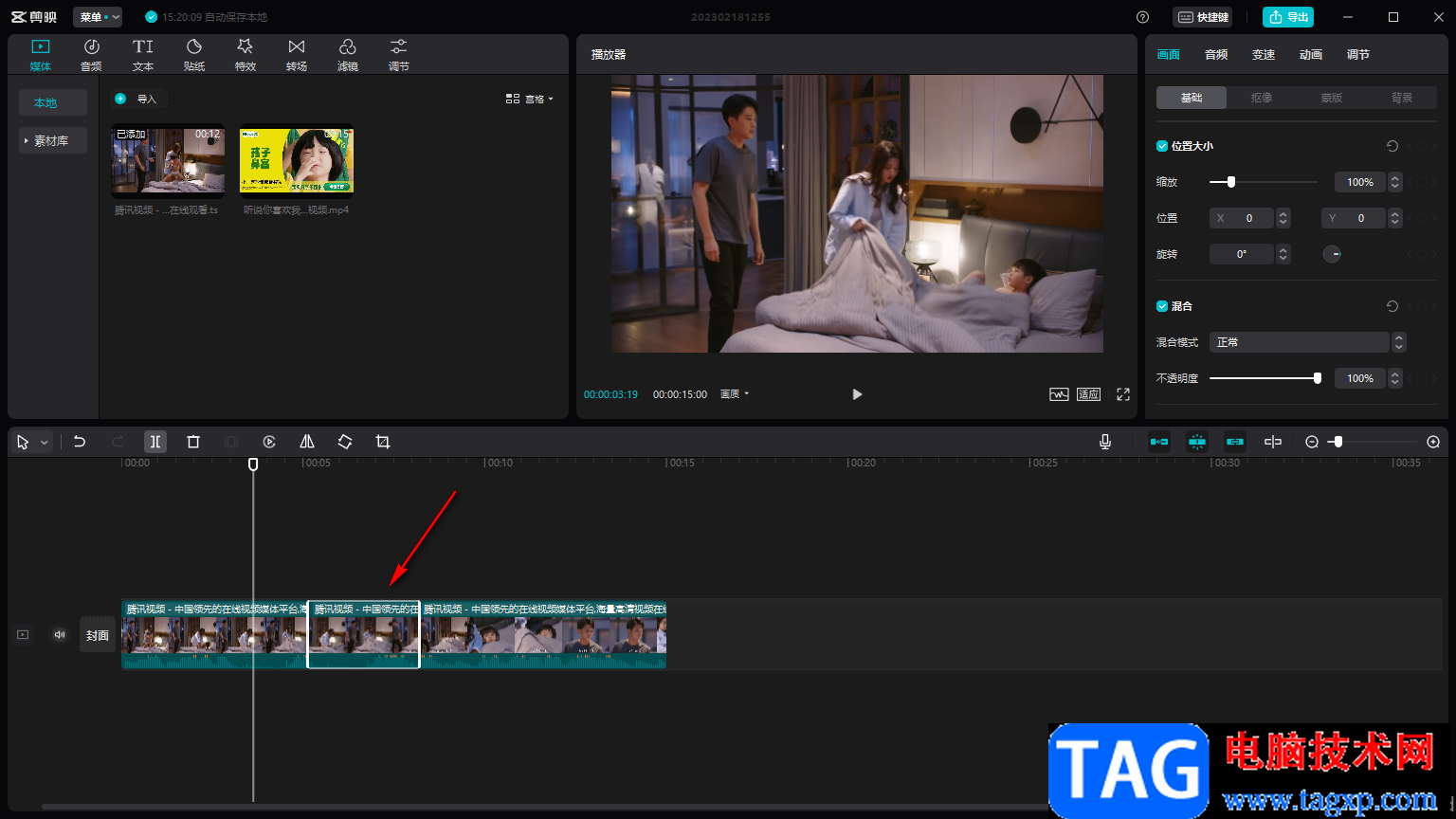Viewport: 1456px width, 819px height.
Task: Select the 蒙版 mask sub-tab
Action: point(1332,98)
